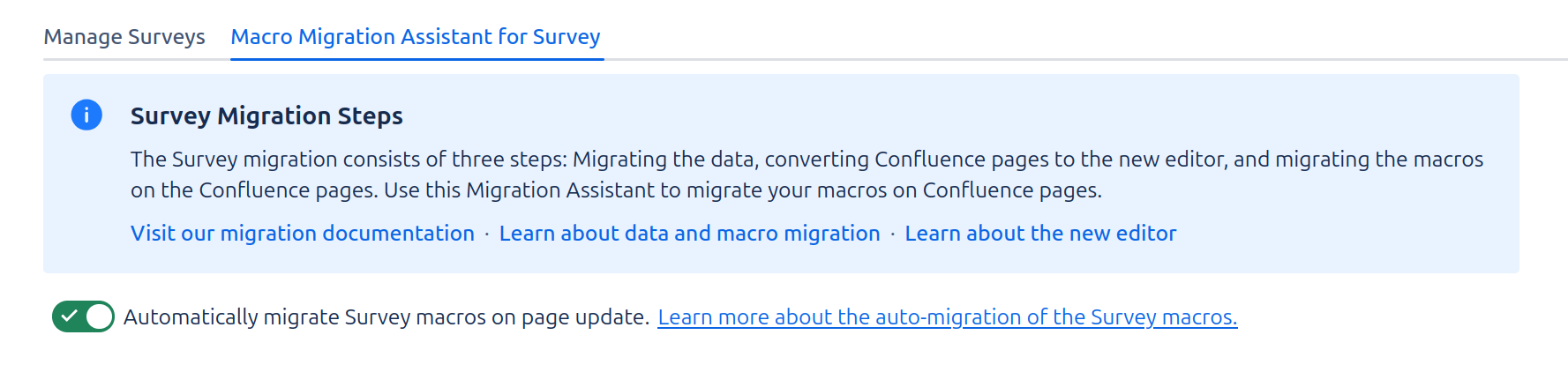This screenshot has width=1568, height=387.
Task: Open 'Visit our migration documentation' link
Action: (x=303, y=234)
